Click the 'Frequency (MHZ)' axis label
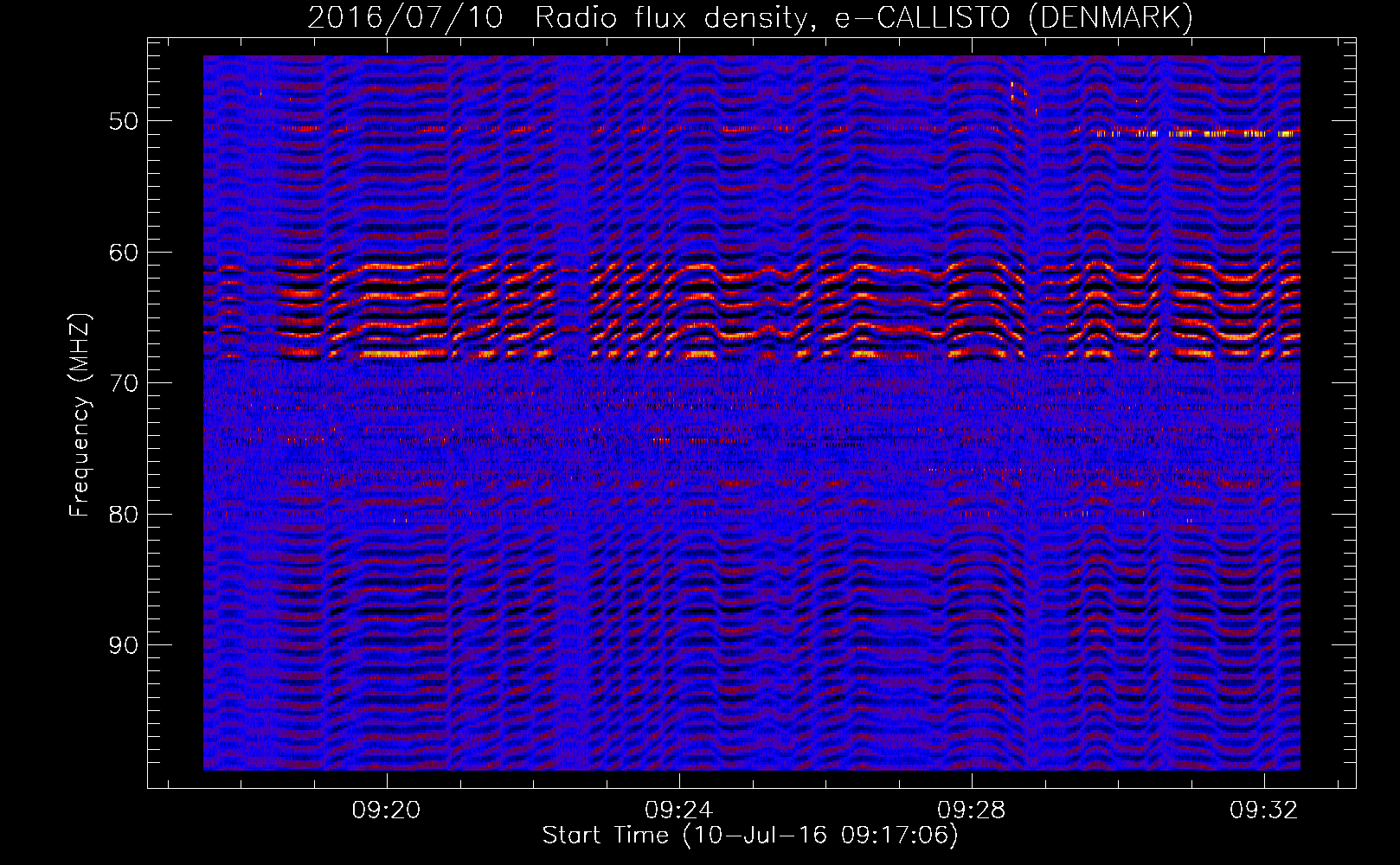 [x=79, y=415]
